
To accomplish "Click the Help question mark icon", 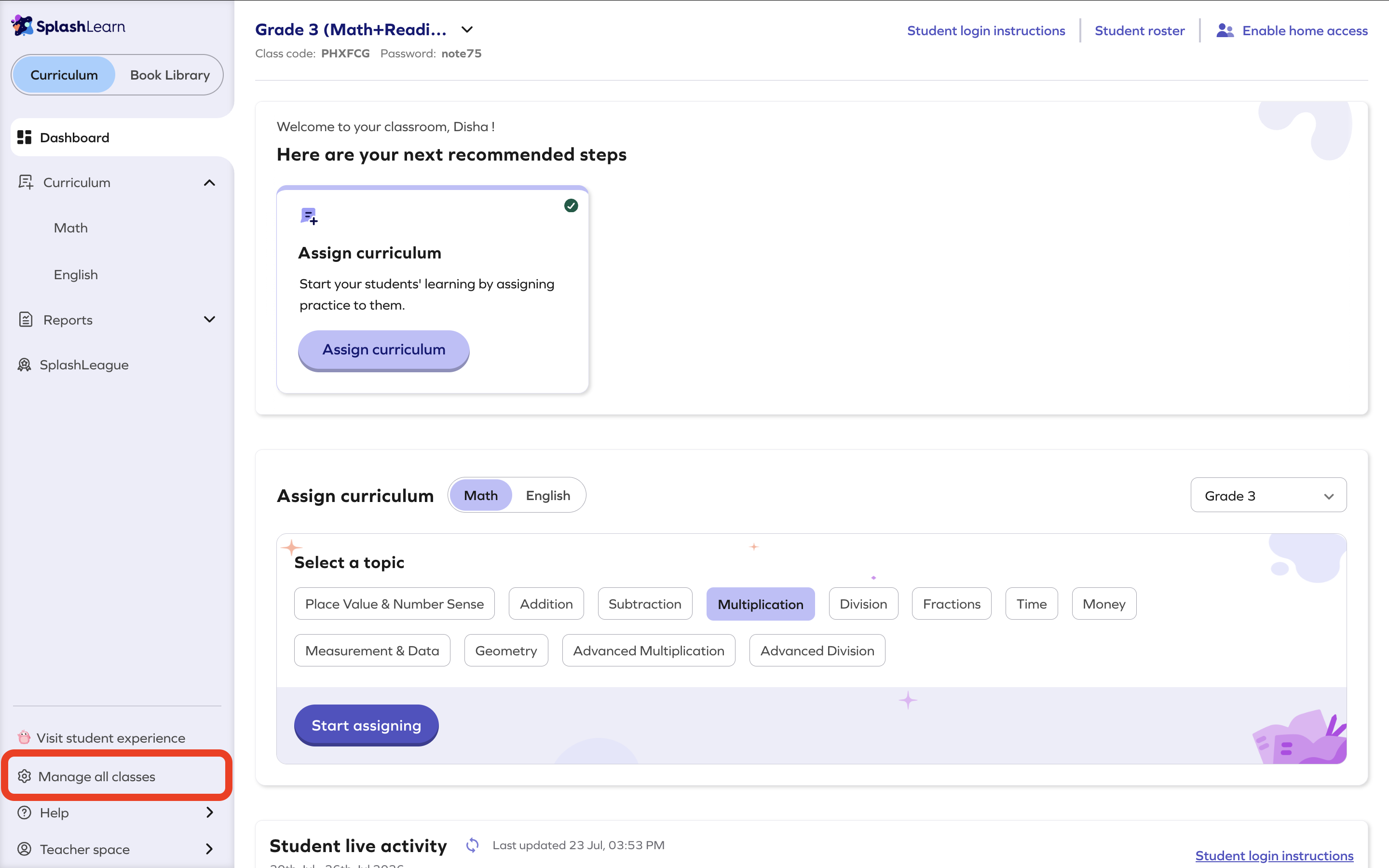I will pyautogui.click(x=24, y=813).
